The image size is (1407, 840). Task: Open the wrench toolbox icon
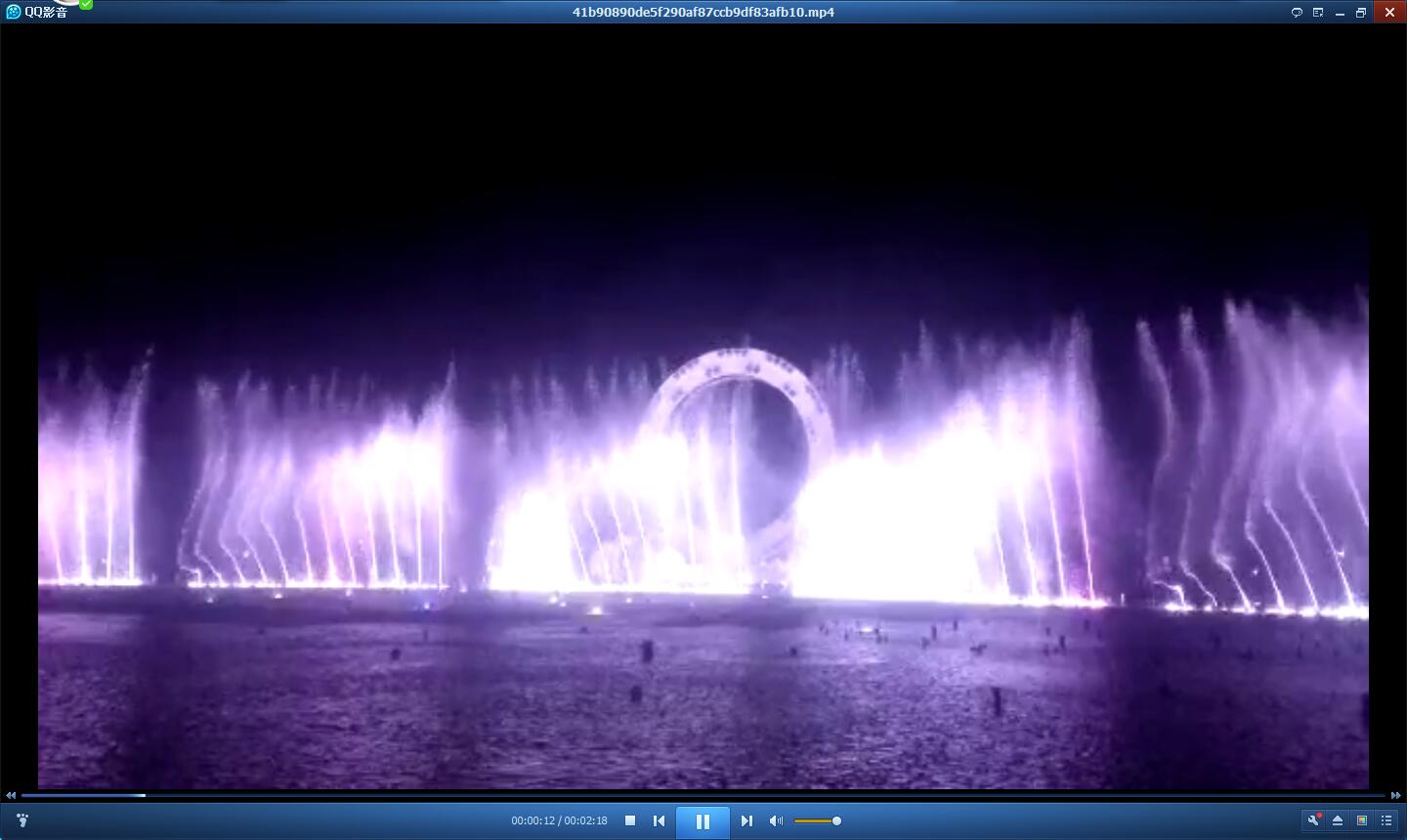point(1313,820)
